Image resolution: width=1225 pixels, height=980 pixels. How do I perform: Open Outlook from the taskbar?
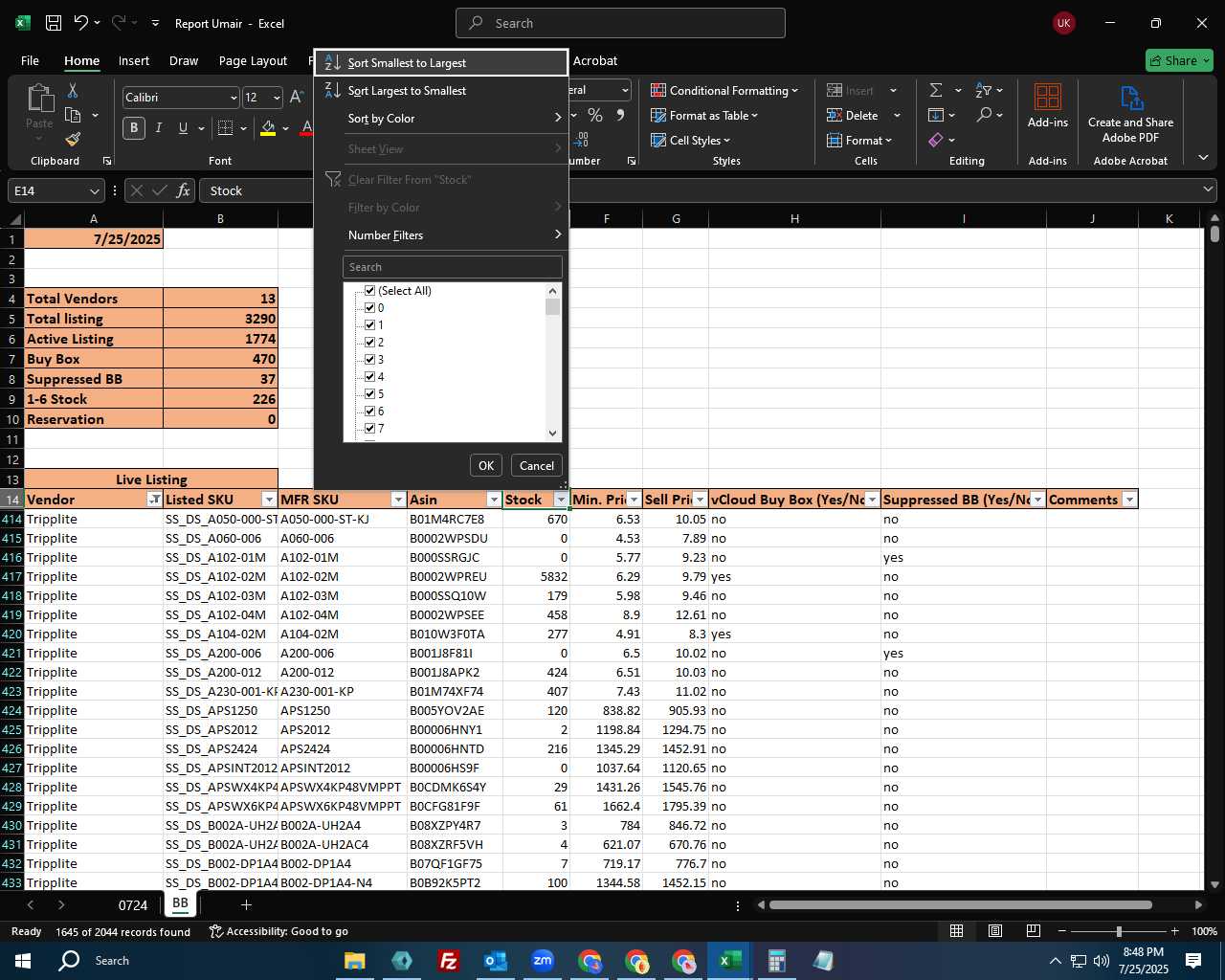point(495,960)
